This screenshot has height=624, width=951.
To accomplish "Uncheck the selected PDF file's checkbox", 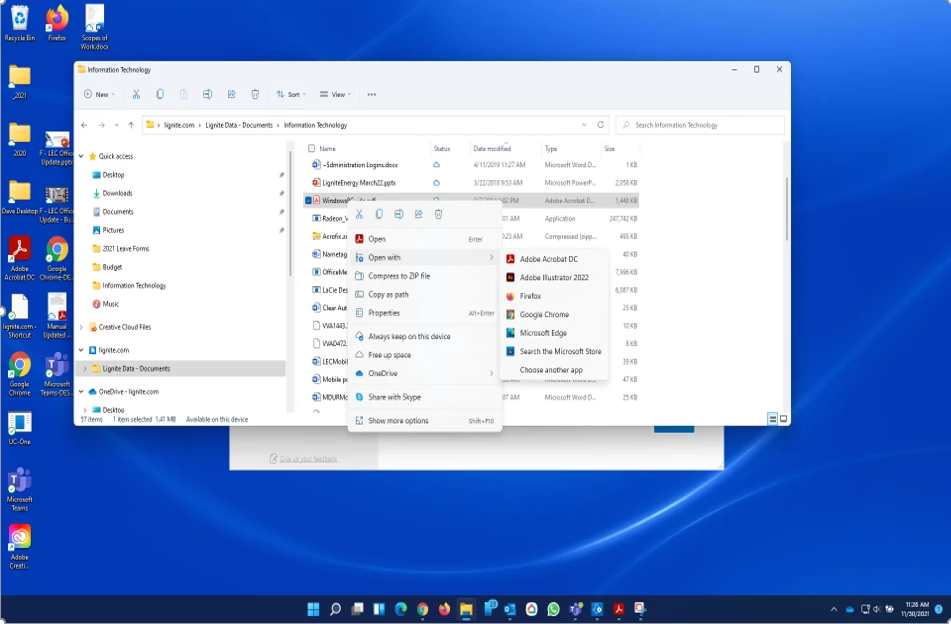I will pyautogui.click(x=308, y=200).
